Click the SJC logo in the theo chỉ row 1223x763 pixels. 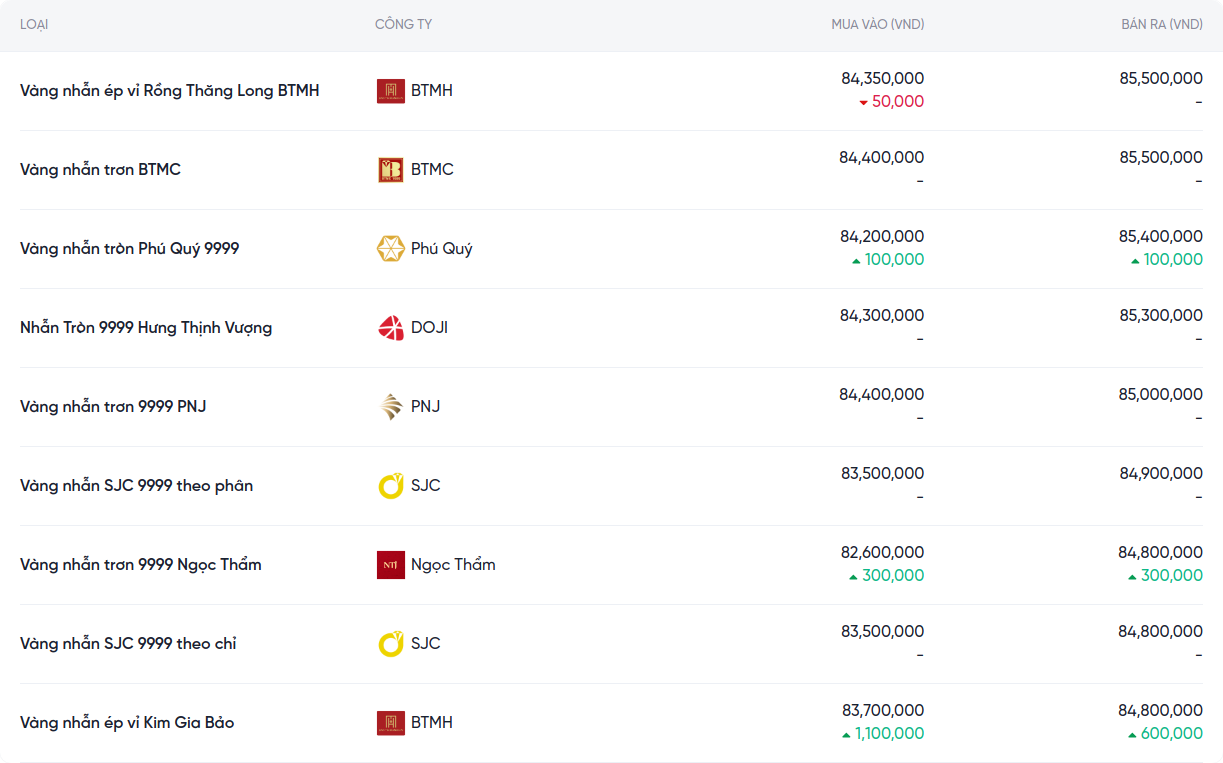[x=390, y=644]
